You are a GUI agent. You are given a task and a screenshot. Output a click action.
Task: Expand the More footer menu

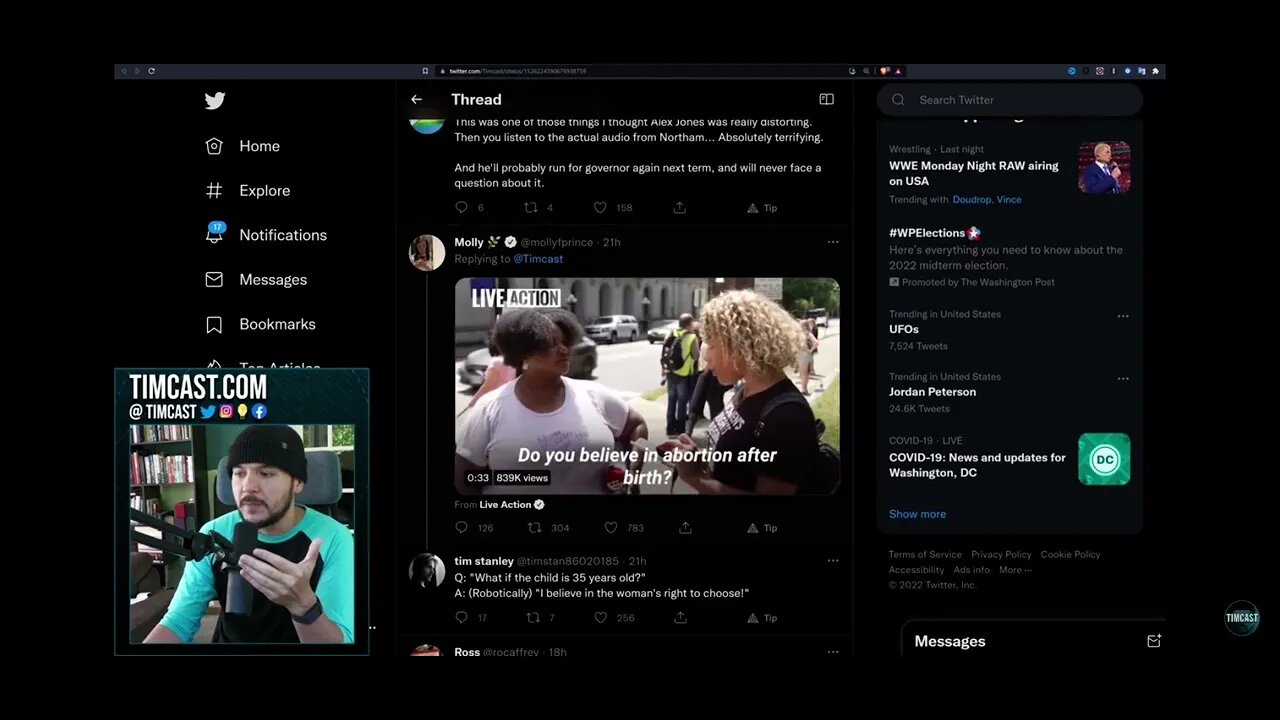1015,570
